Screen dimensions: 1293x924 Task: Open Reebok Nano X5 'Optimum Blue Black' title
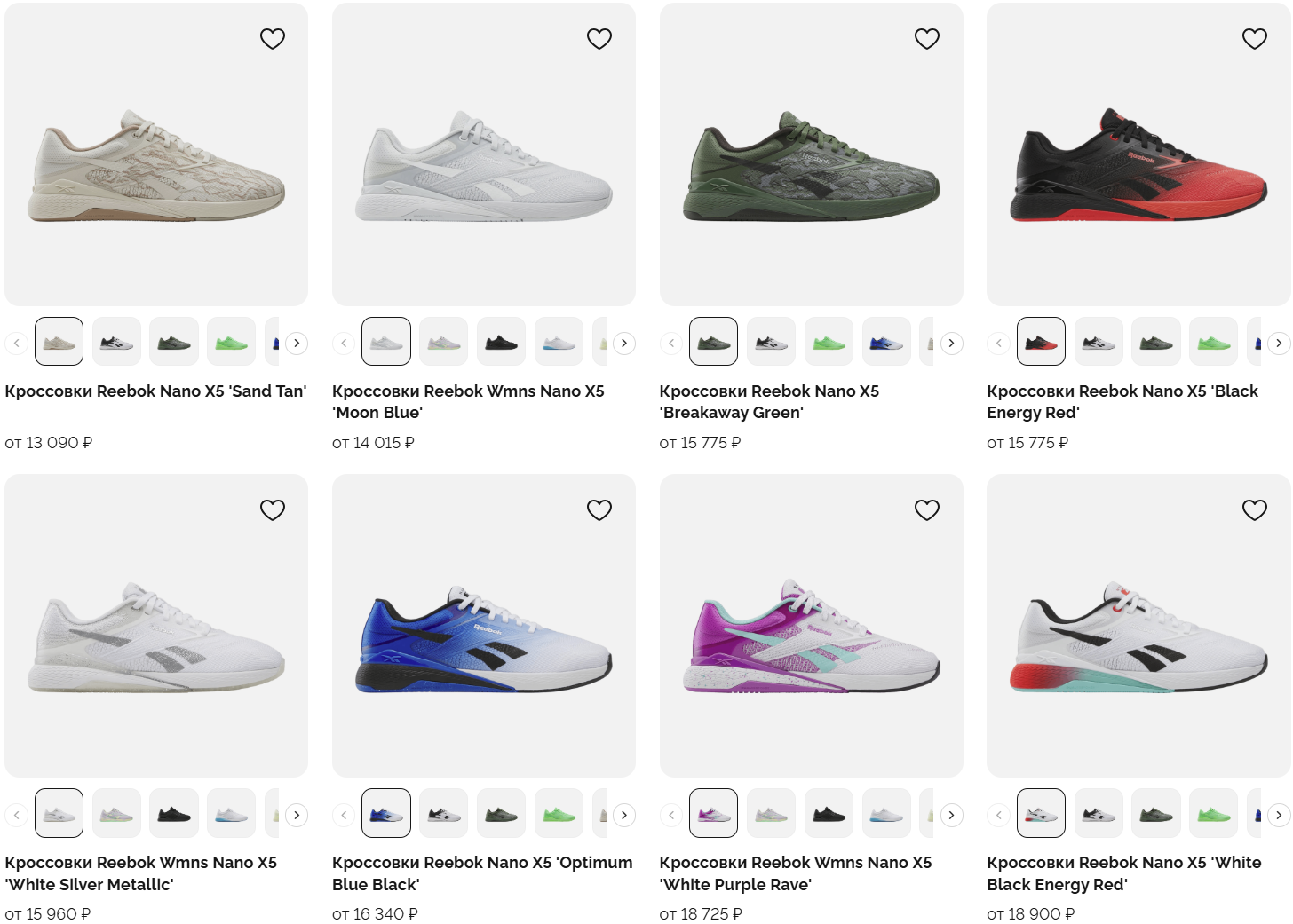click(x=482, y=873)
